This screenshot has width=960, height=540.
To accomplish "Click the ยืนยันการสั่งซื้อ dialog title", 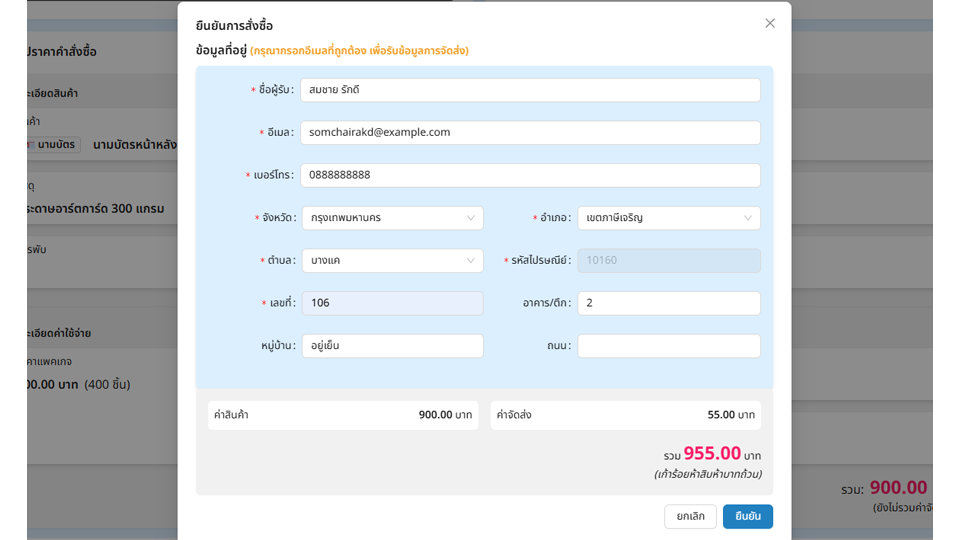I will pos(234,26).
